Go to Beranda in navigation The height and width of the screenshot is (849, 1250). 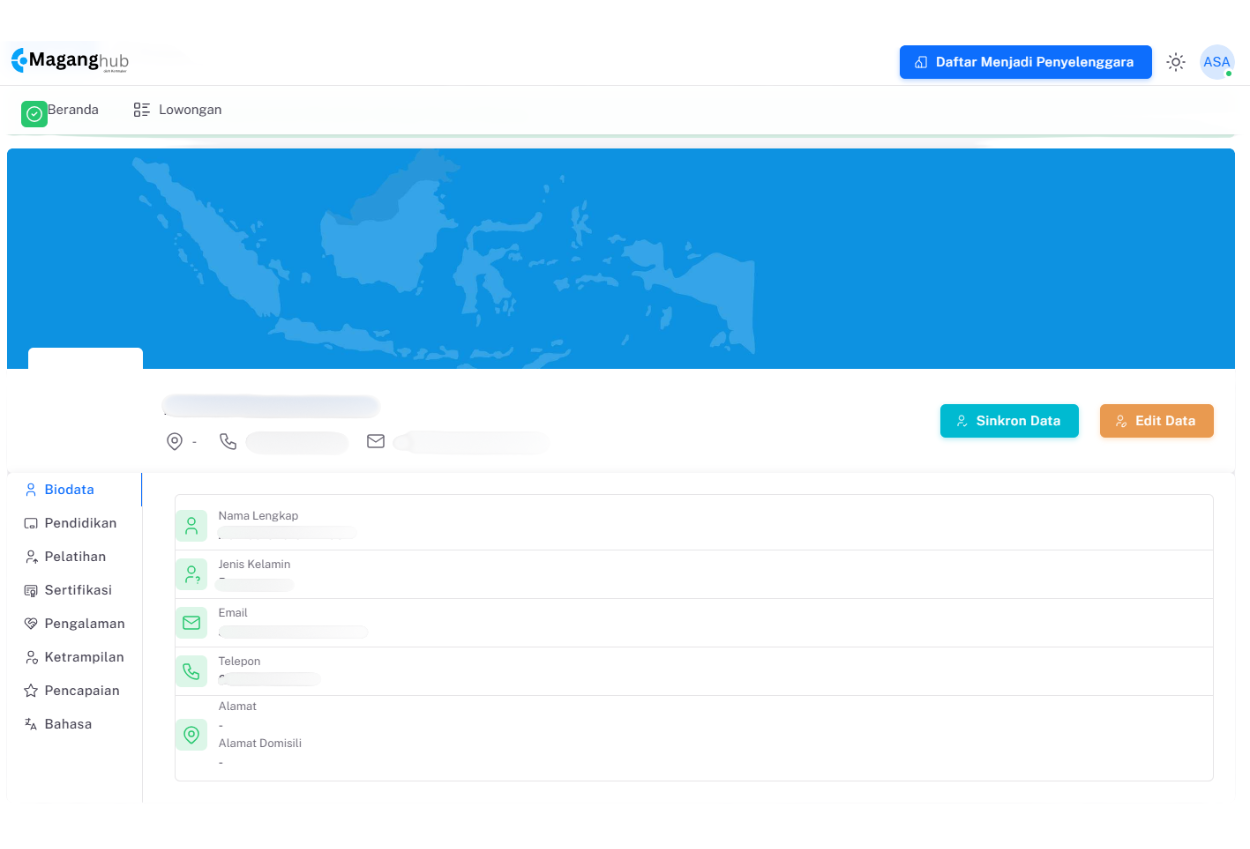pyautogui.click(x=73, y=110)
